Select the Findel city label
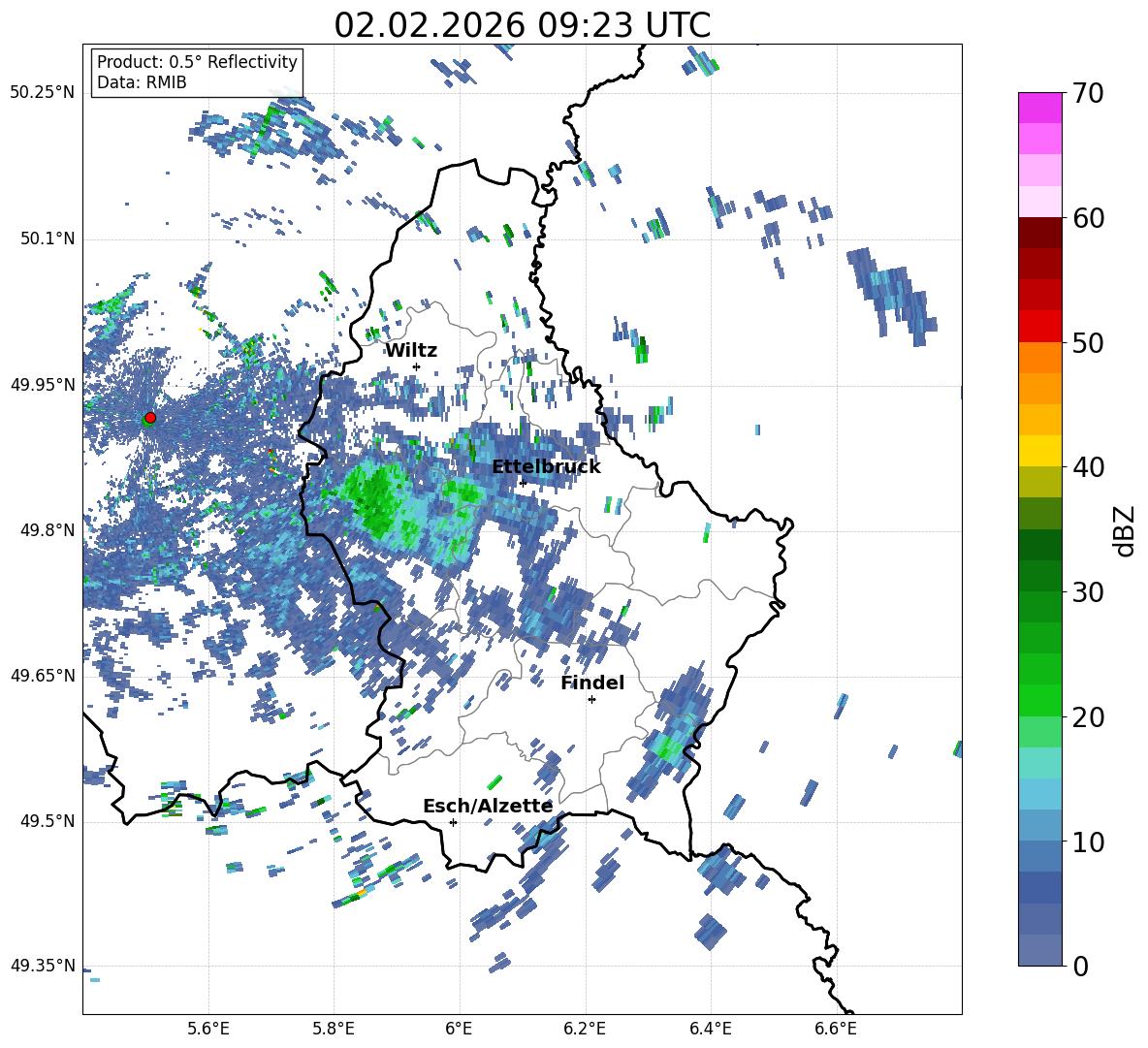 click(x=592, y=683)
